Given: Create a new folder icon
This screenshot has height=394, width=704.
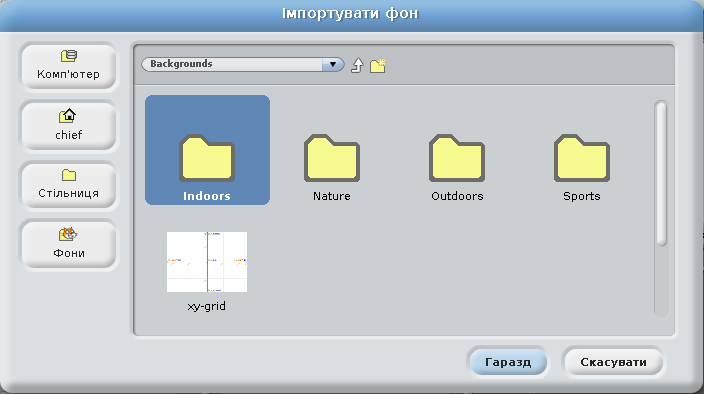Looking at the screenshot, I should click(378, 66).
